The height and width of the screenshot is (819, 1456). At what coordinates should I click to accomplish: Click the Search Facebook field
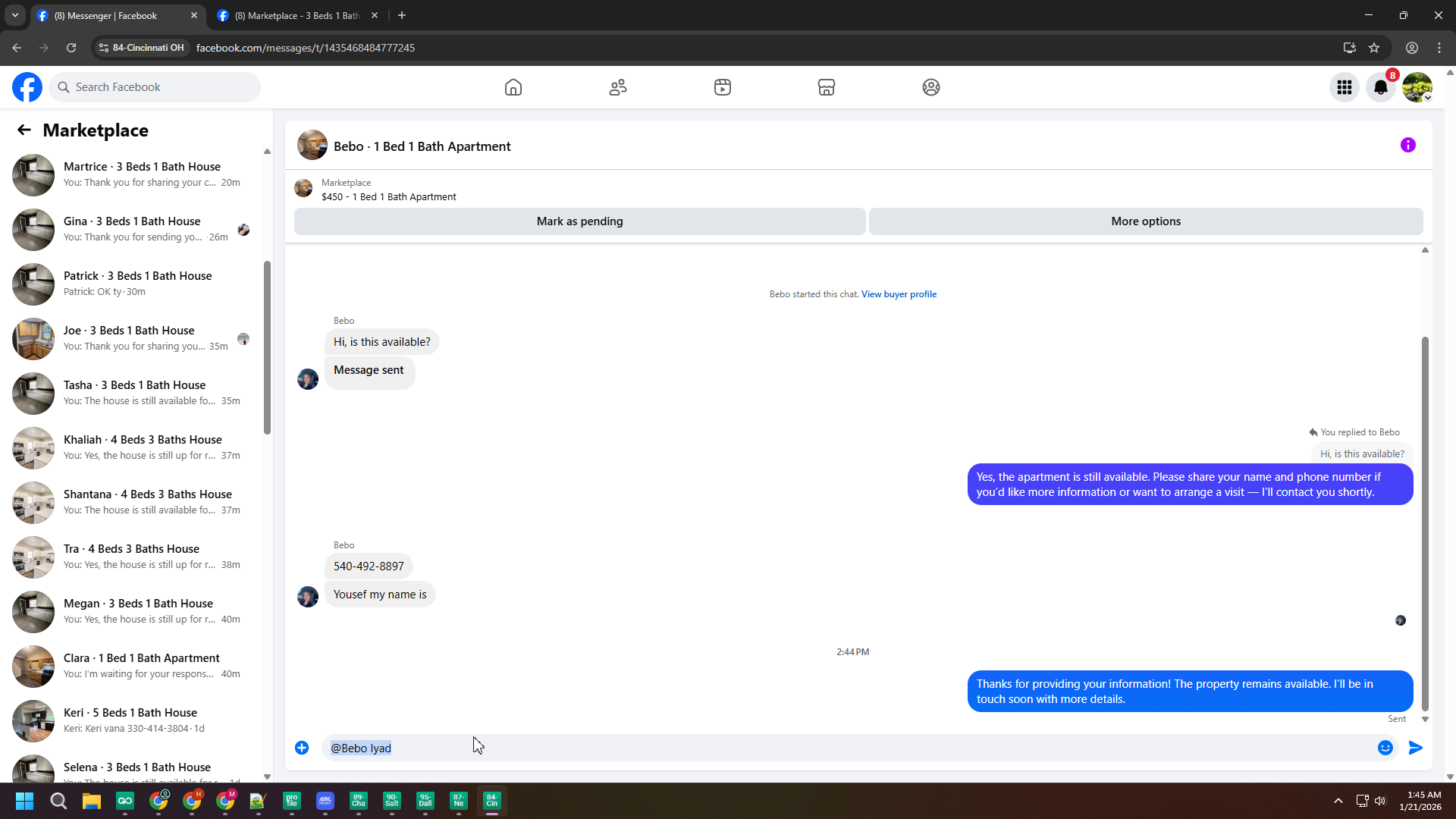click(155, 87)
